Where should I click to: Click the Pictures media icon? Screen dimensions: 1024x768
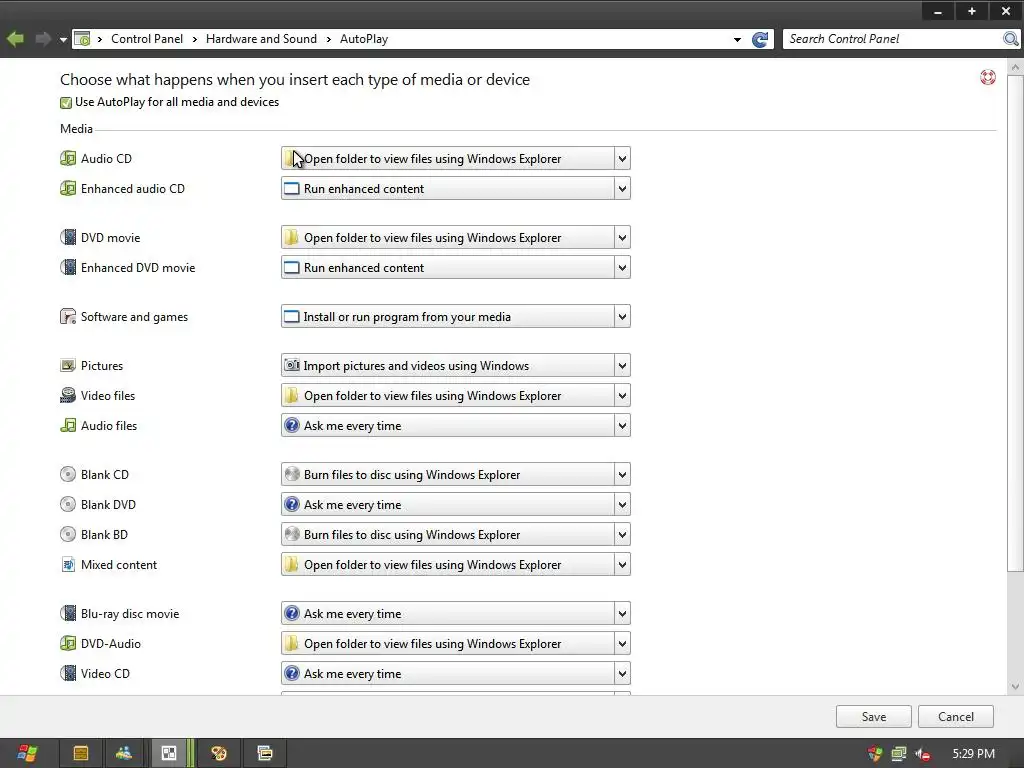(68, 366)
